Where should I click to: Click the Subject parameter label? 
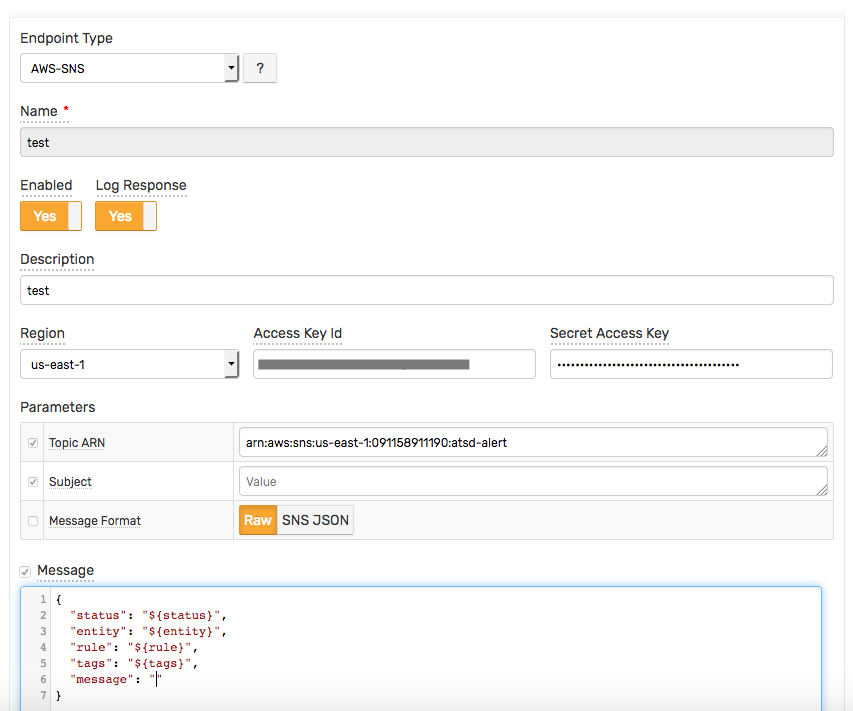coord(70,482)
